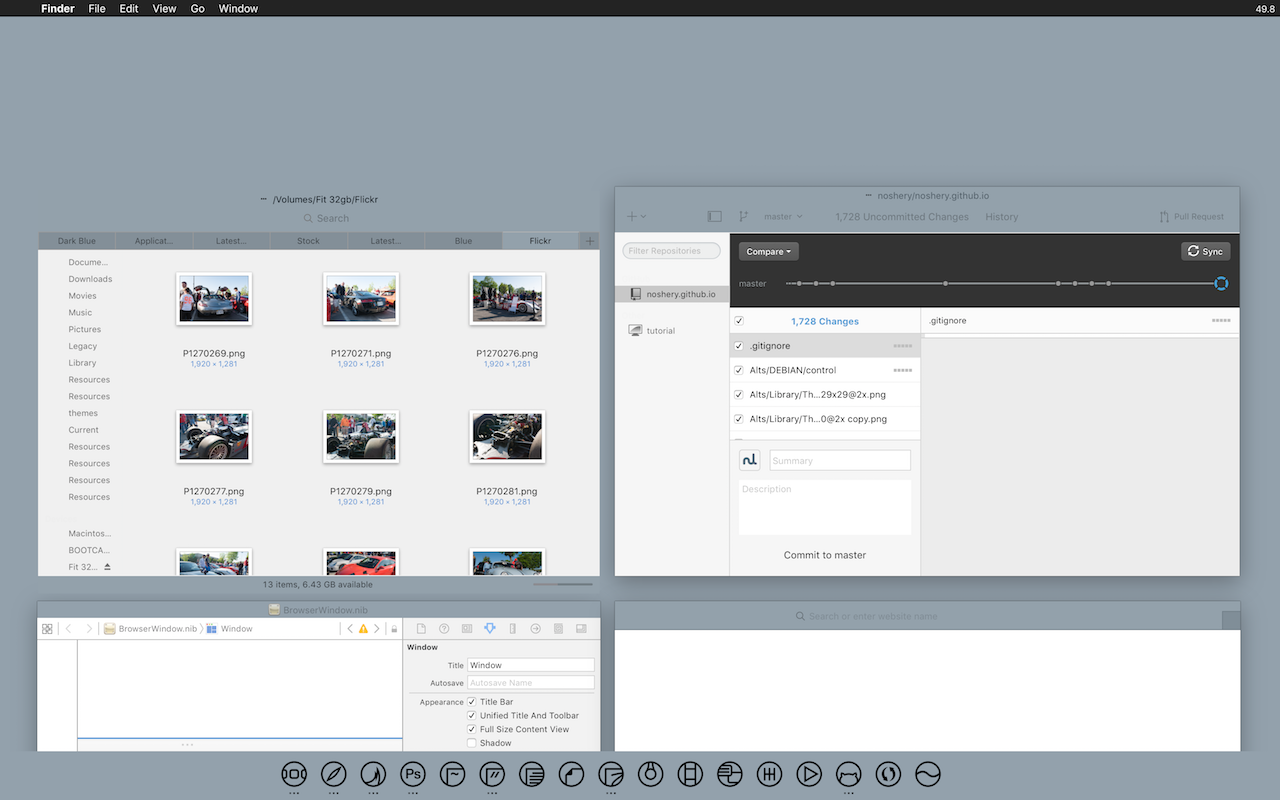Toggle the 1,728 Changes select-all checkbox
1280x800 pixels.
click(x=739, y=321)
